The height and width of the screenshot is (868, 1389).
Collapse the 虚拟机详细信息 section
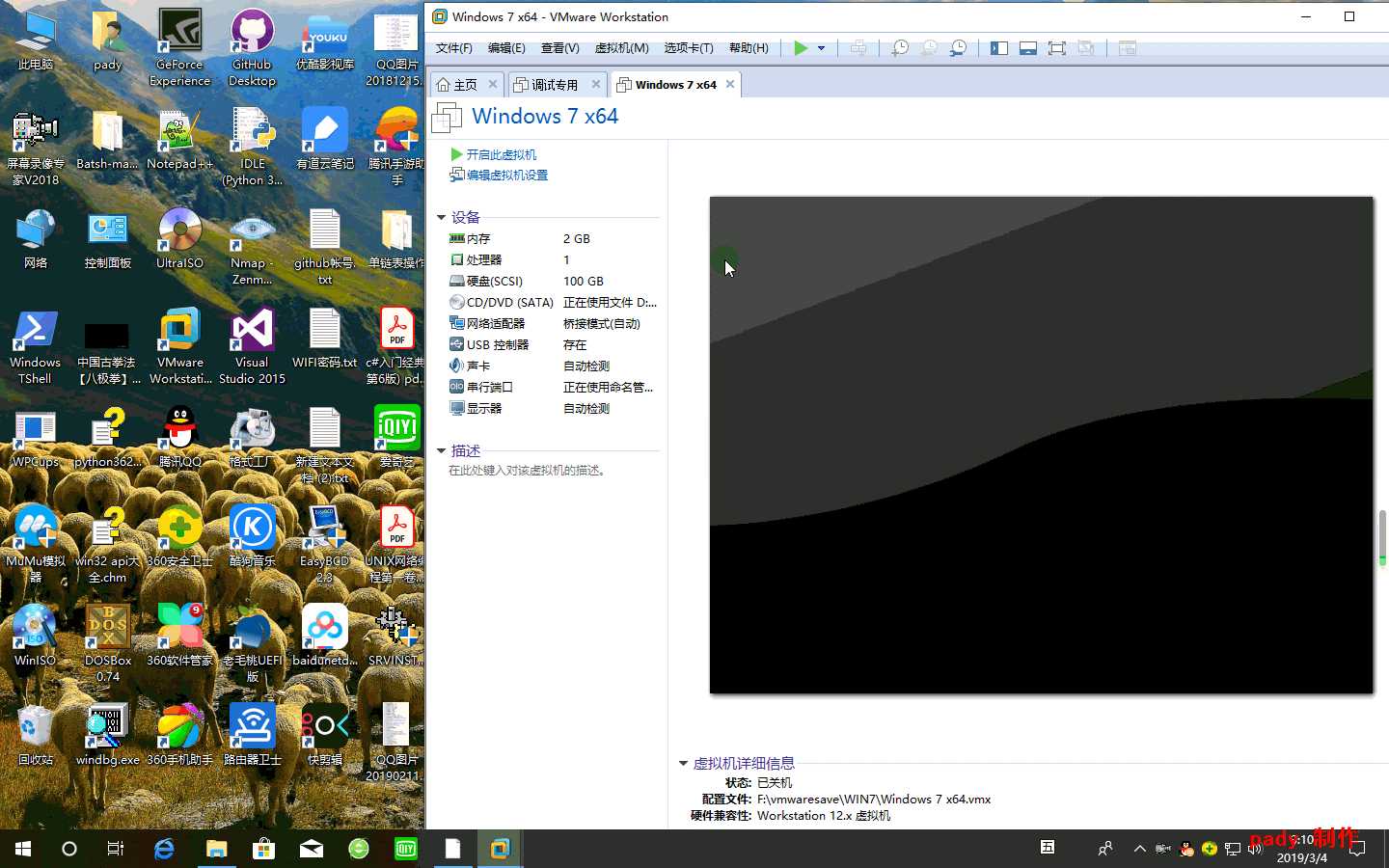pyautogui.click(x=683, y=764)
